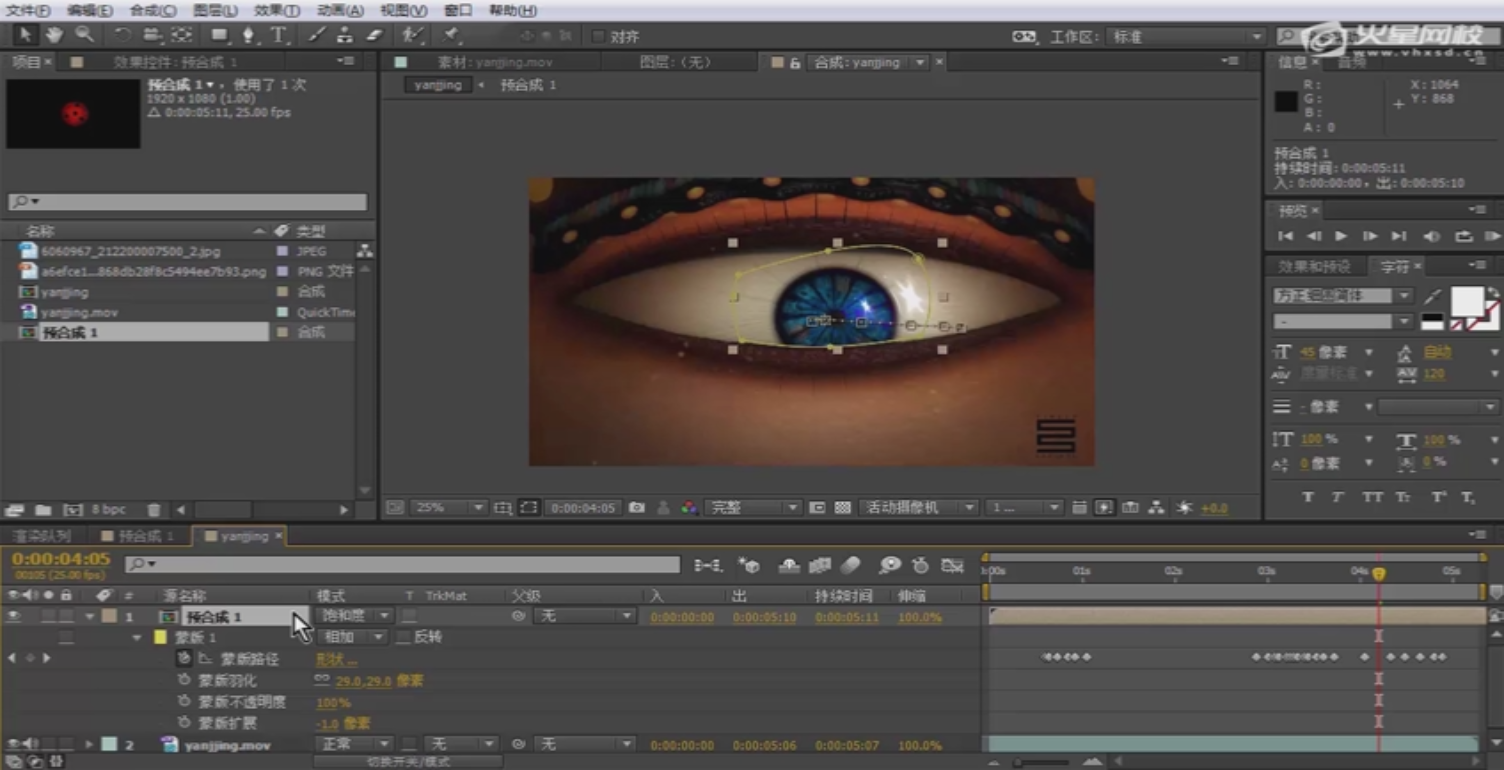Open the 活动摄像机 view dropdown
Viewport: 1504px width, 770px height.
(x=918, y=508)
